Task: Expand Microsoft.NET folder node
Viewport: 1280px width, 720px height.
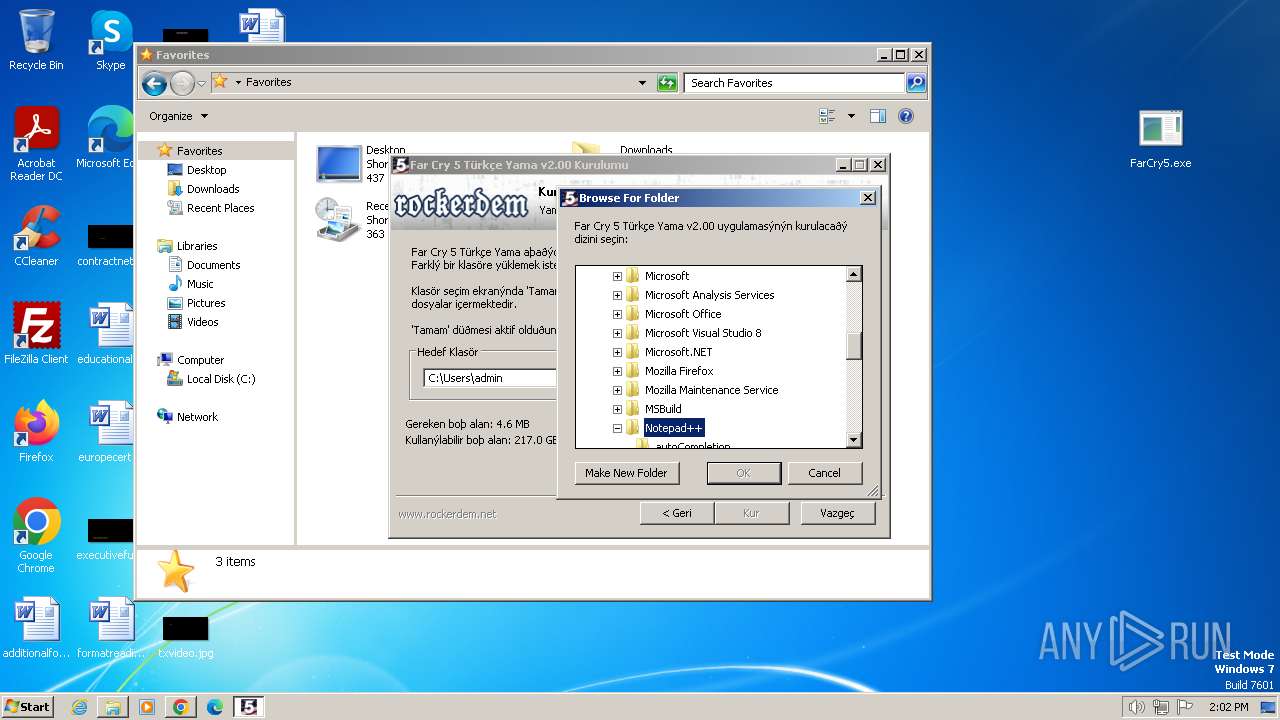Action: coord(617,352)
